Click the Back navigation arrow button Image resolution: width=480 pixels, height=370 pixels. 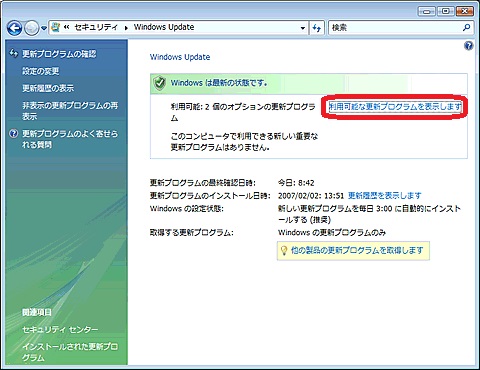click(14, 28)
